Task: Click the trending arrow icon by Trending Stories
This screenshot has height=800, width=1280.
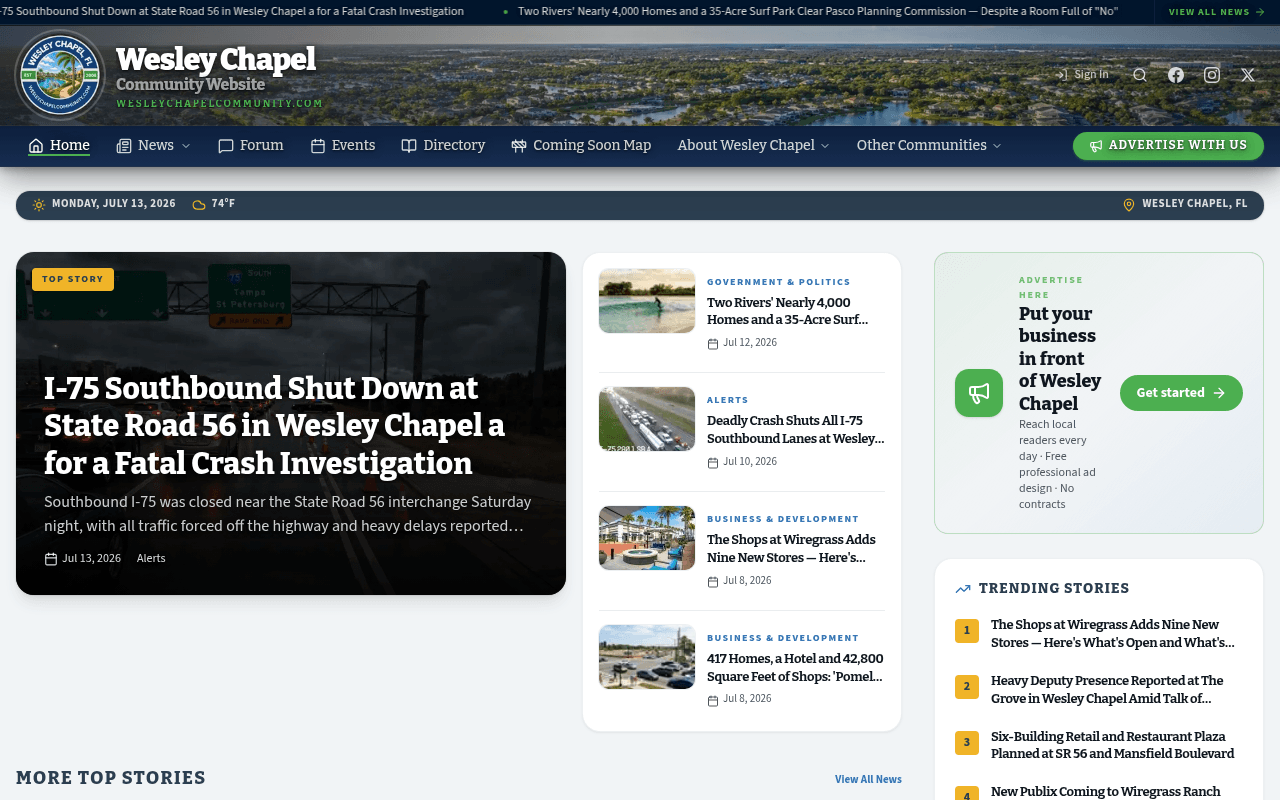Action: tap(963, 589)
